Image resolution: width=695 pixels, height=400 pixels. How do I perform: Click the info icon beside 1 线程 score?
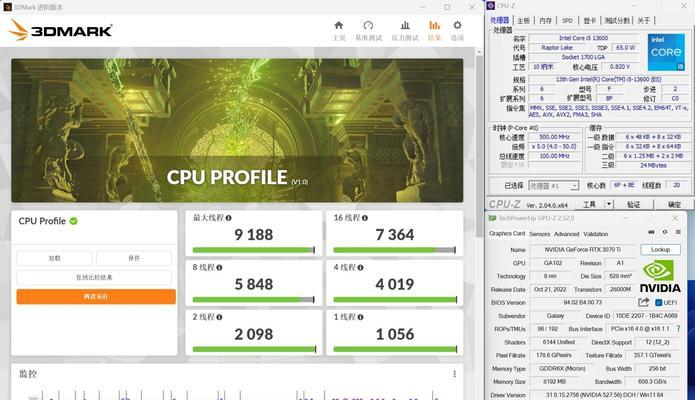click(360, 317)
